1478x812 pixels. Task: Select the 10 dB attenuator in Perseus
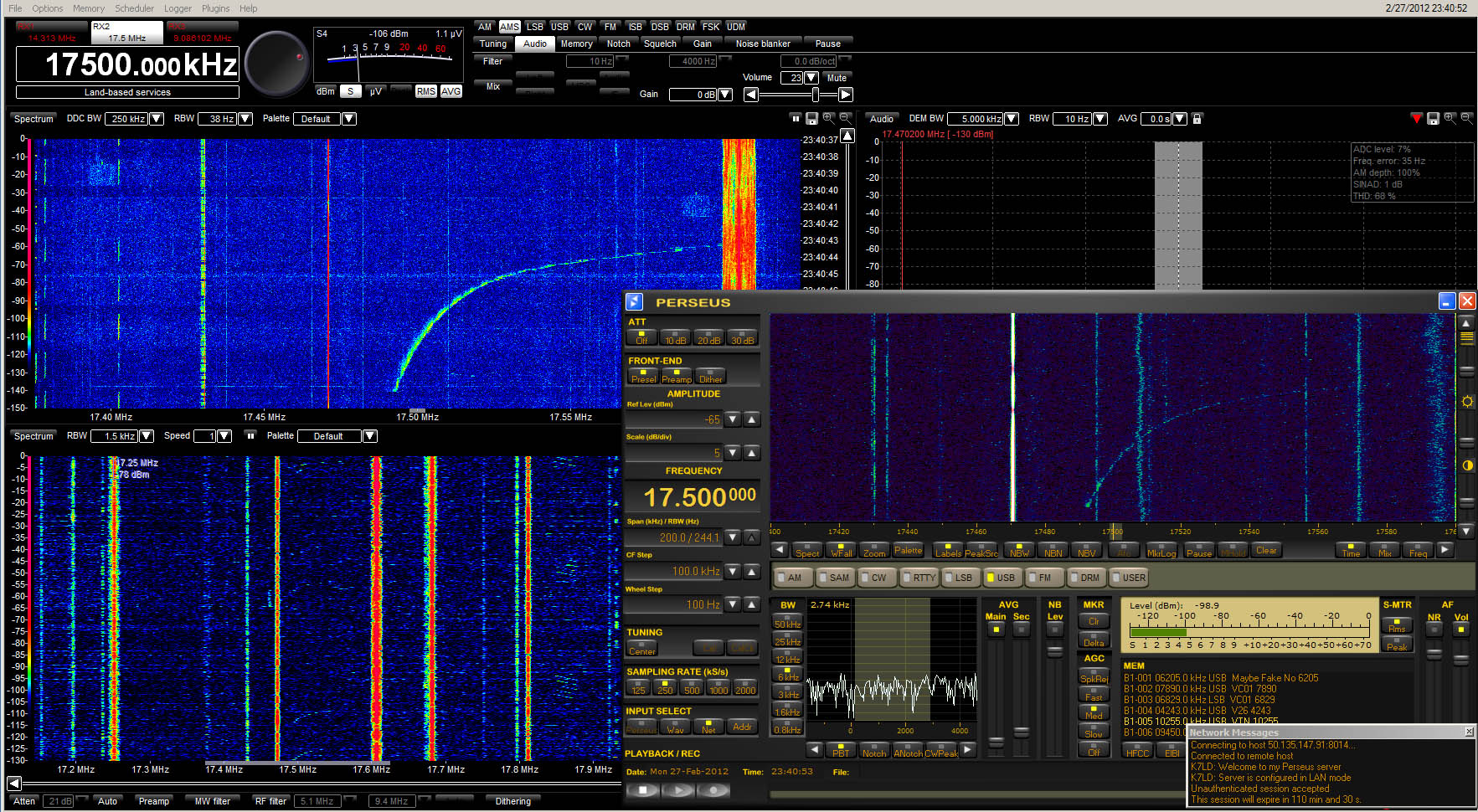point(675,337)
